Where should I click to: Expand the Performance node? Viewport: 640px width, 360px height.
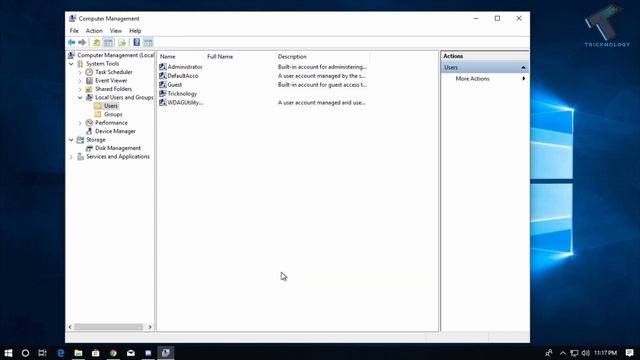click(x=80, y=123)
